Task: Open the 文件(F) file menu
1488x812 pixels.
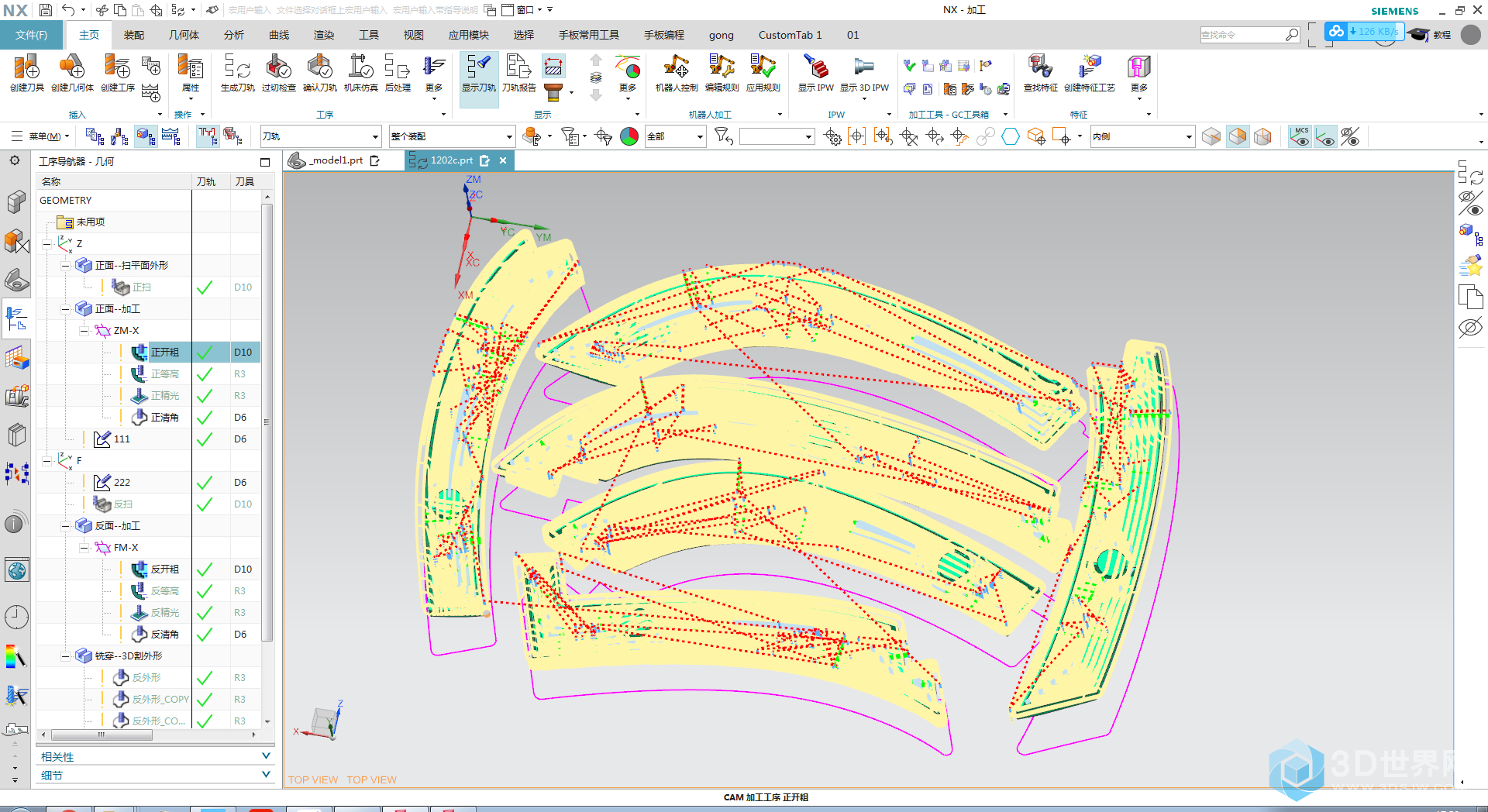Action: coord(31,35)
